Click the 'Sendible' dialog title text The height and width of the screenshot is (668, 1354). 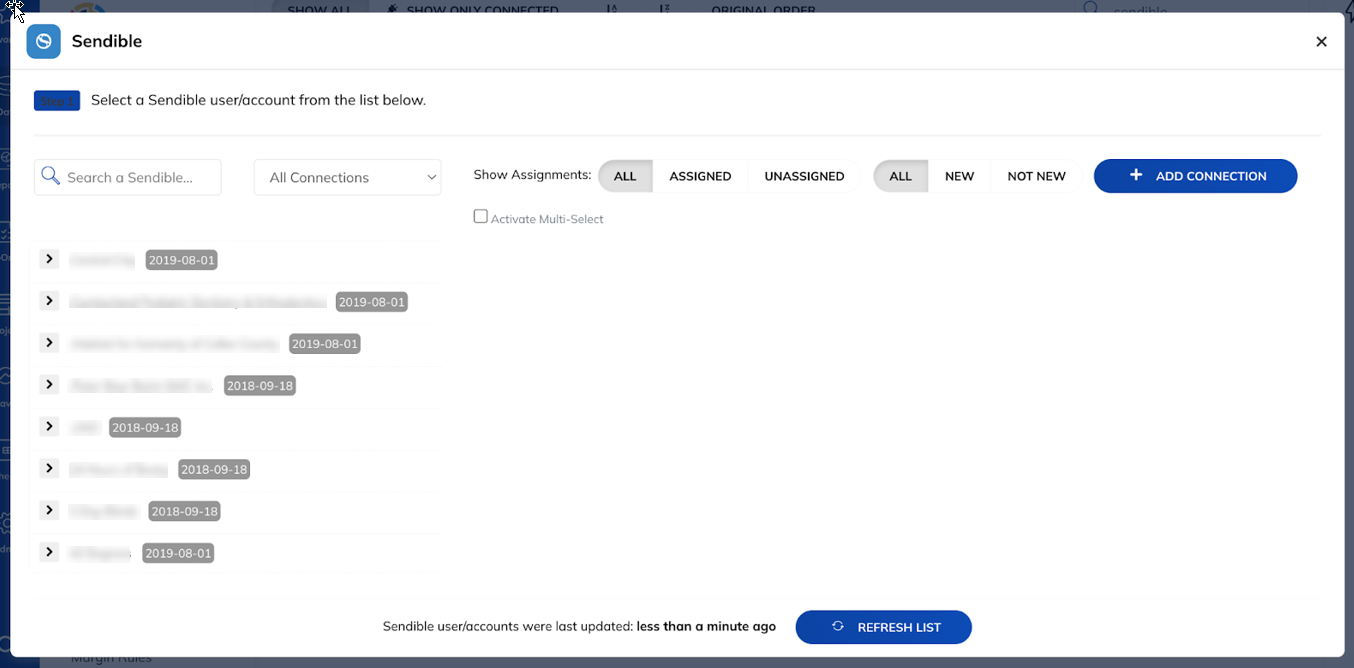pyautogui.click(x=107, y=42)
